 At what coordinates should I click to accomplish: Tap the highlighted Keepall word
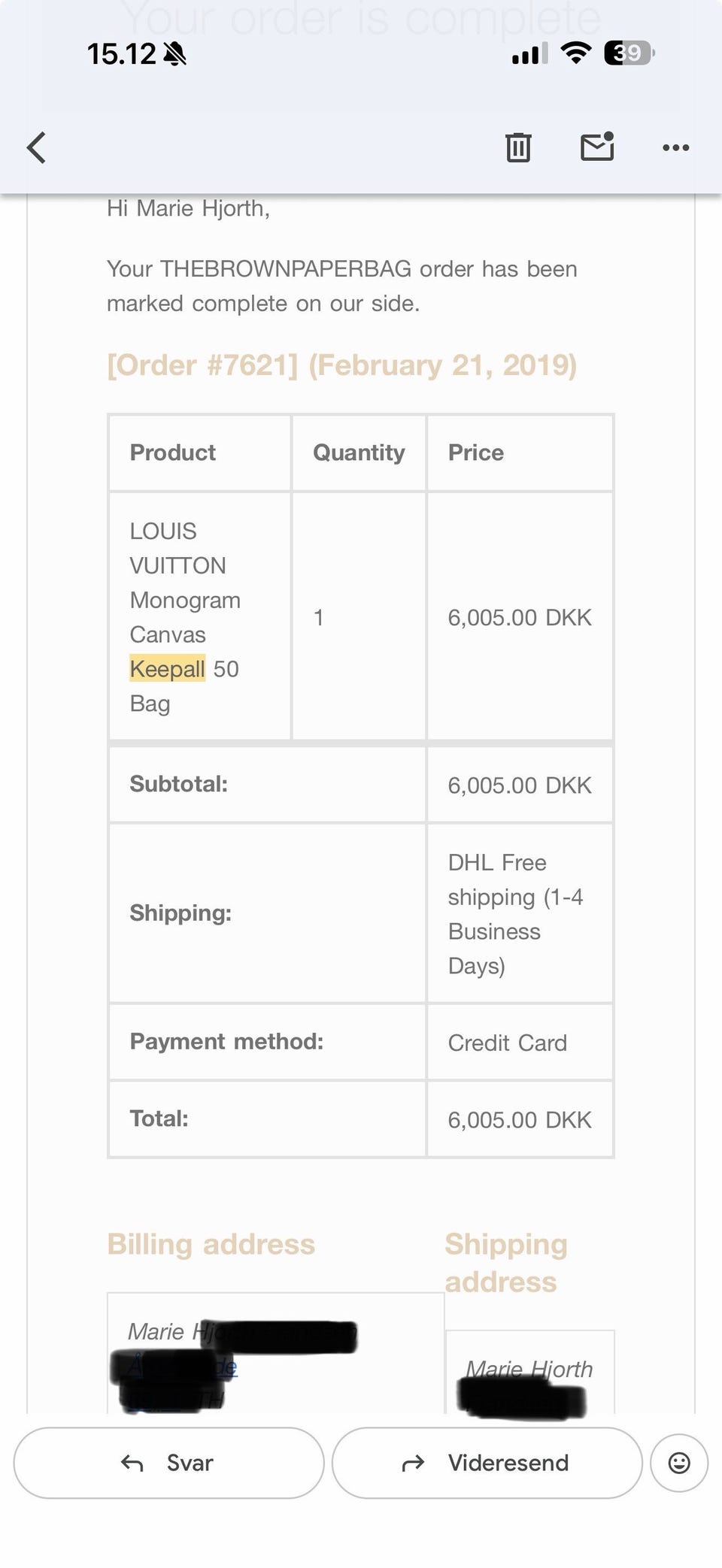(167, 668)
